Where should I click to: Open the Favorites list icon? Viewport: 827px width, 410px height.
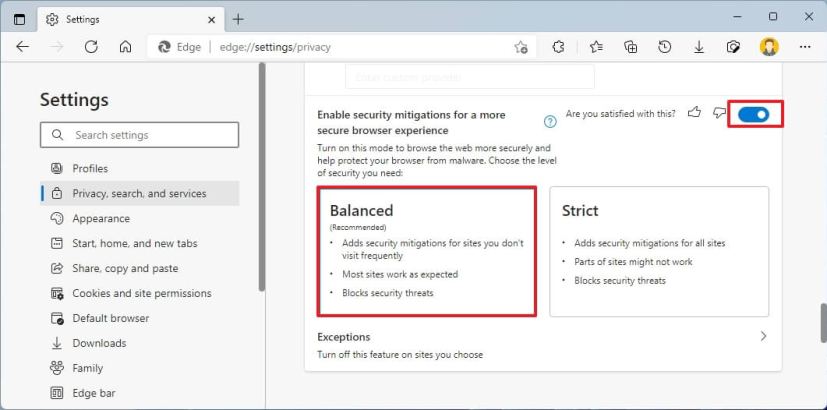pyautogui.click(x=597, y=47)
